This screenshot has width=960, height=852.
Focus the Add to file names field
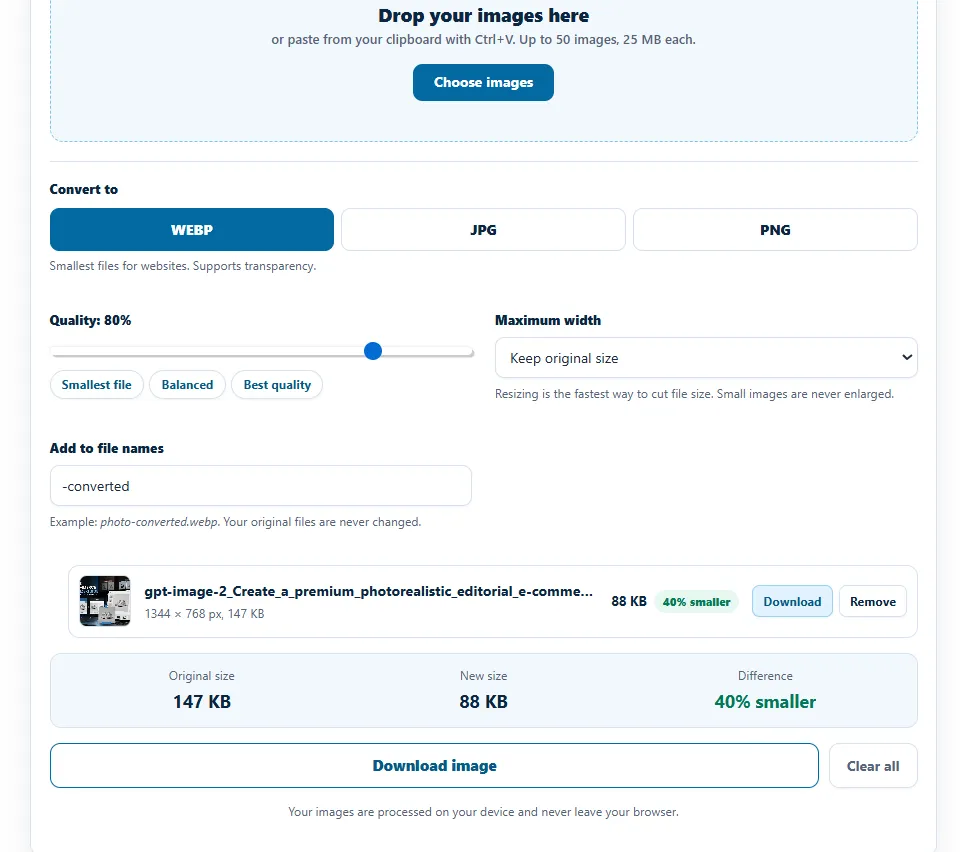261,486
